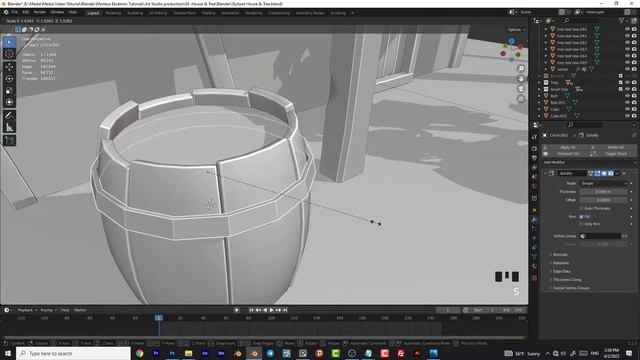The height and width of the screenshot is (360, 640).
Task: Click Toggle Stack button
Action: pyautogui.click(x=615, y=154)
